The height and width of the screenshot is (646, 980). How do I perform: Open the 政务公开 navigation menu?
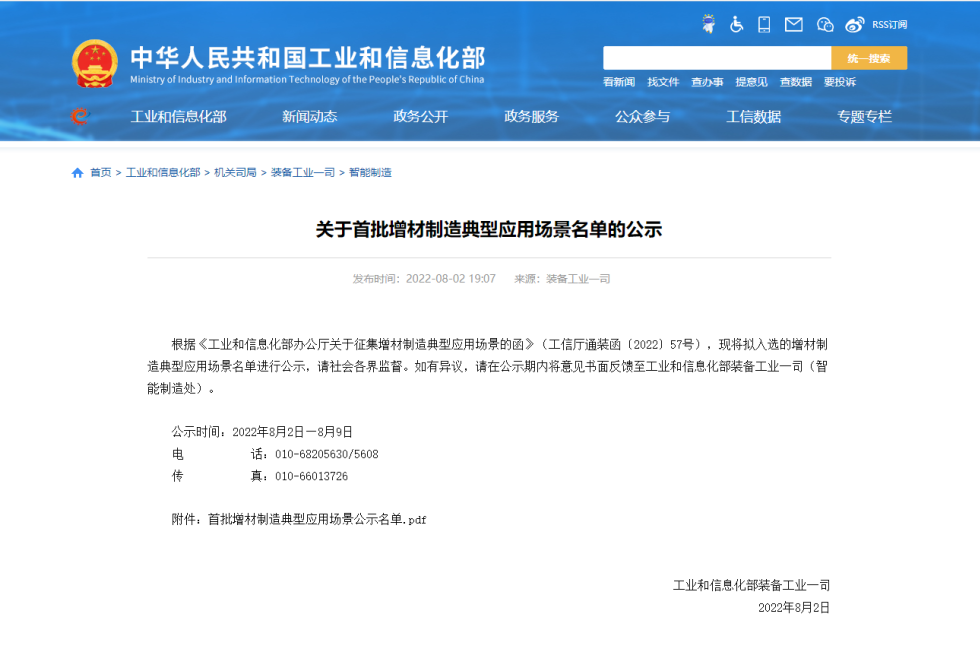420,117
